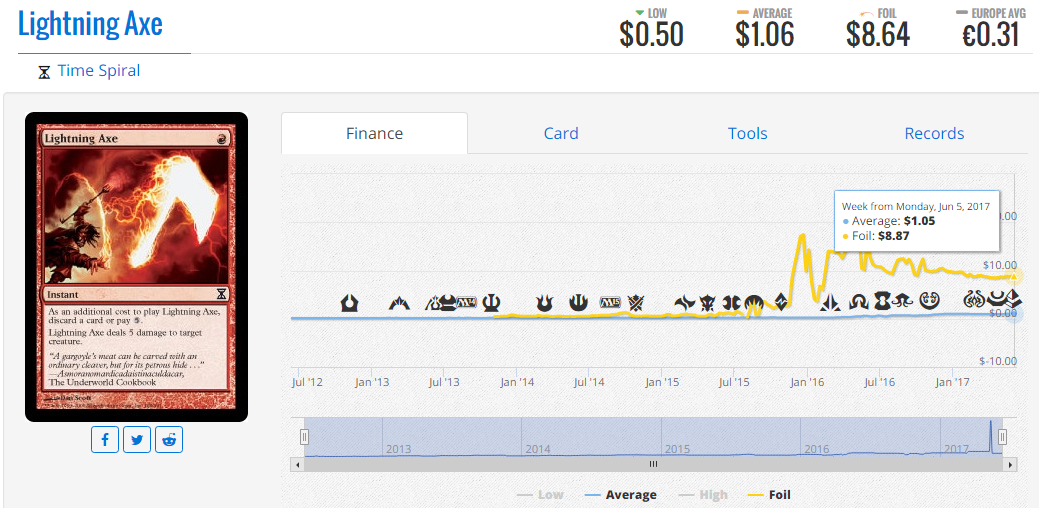The height and width of the screenshot is (508, 1039).
Task: Click the 2013 label in navigator
Action: pyautogui.click(x=398, y=449)
